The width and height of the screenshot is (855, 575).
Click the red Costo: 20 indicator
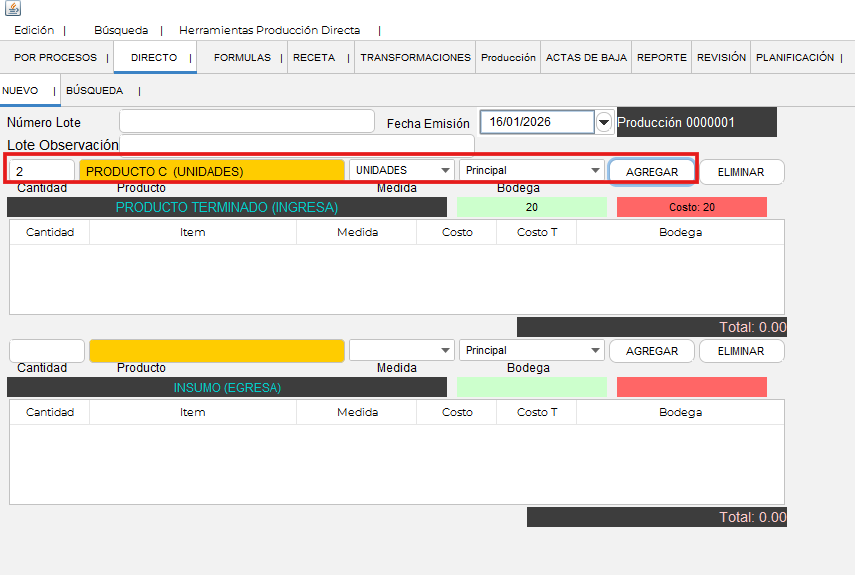(691, 207)
